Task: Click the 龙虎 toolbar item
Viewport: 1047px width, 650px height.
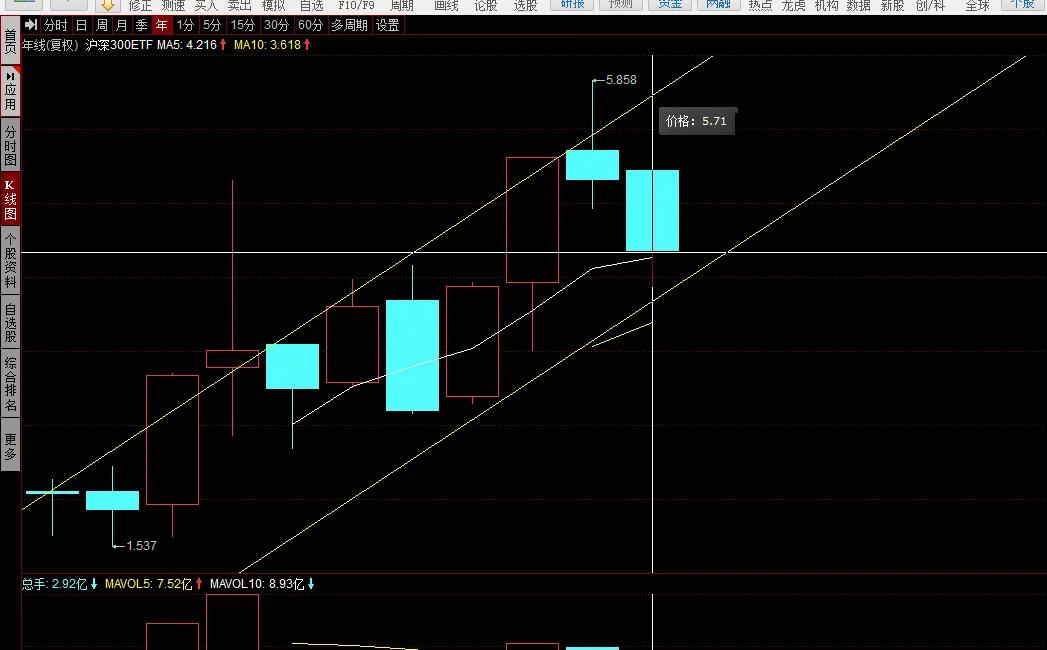Action: [793, 5]
